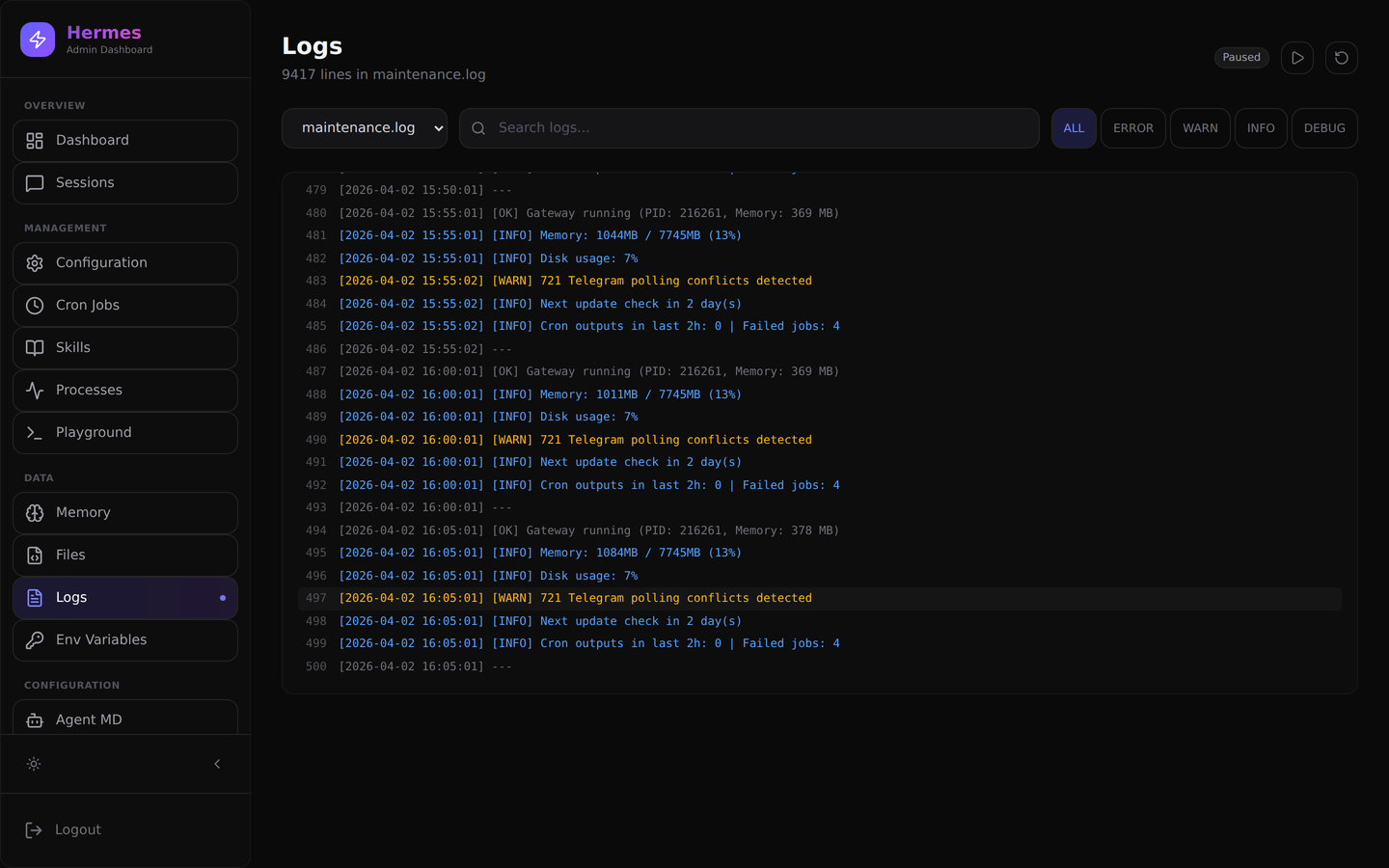Click log line 483 WARN entry

coord(820,281)
